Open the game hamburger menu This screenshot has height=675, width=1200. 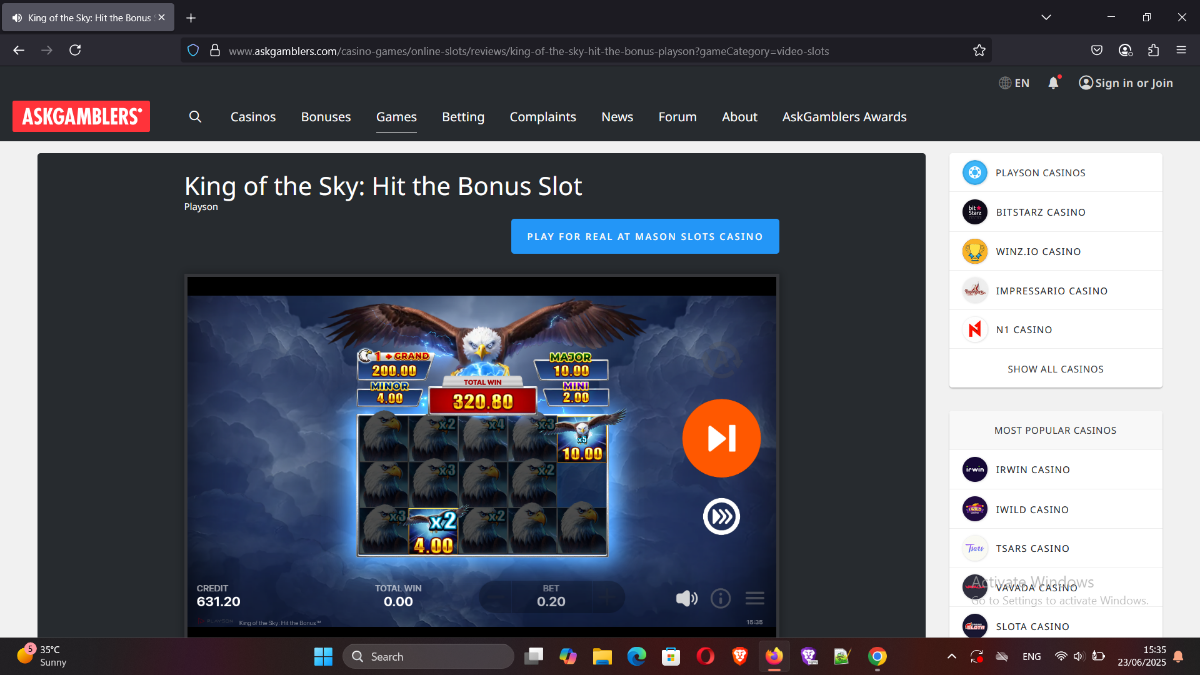point(755,598)
